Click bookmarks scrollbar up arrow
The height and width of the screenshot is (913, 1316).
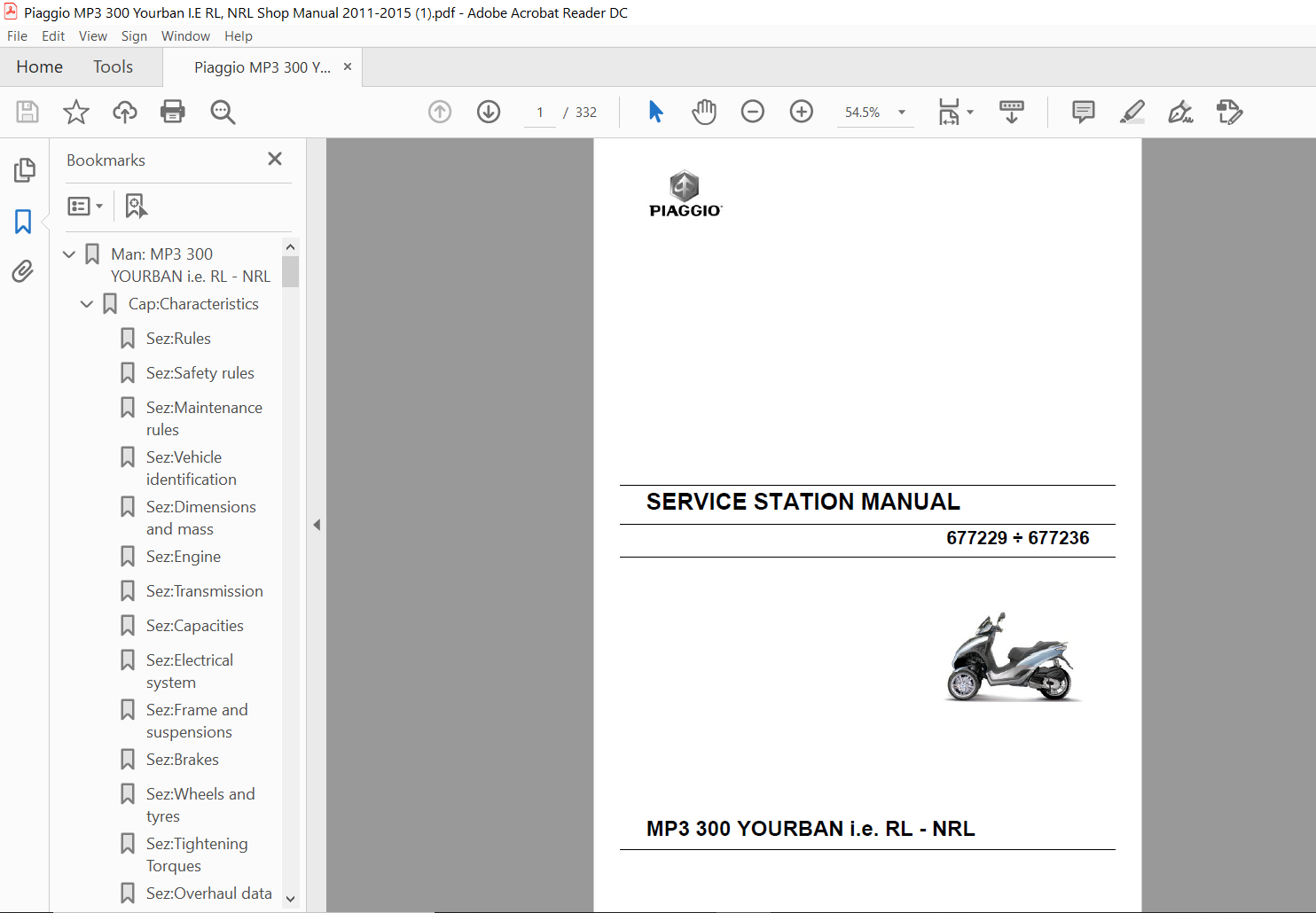[x=290, y=246]
